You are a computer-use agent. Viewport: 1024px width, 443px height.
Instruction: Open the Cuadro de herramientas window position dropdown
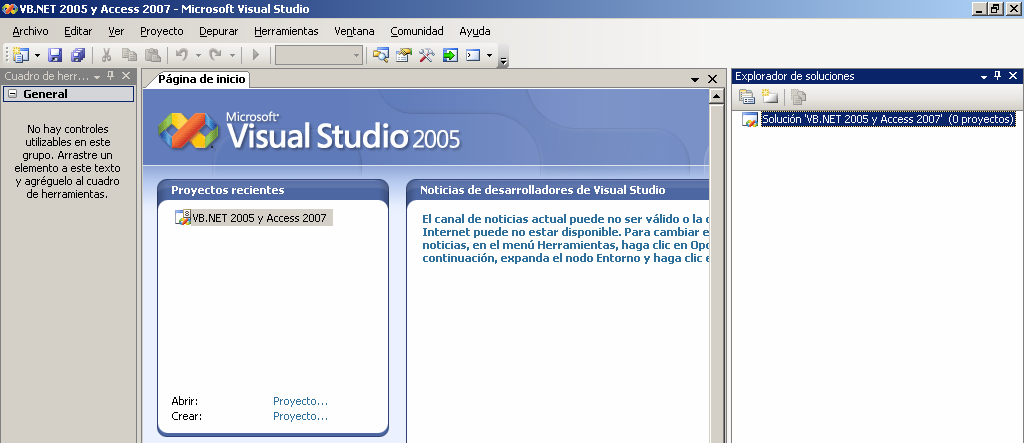click(97, 76)
